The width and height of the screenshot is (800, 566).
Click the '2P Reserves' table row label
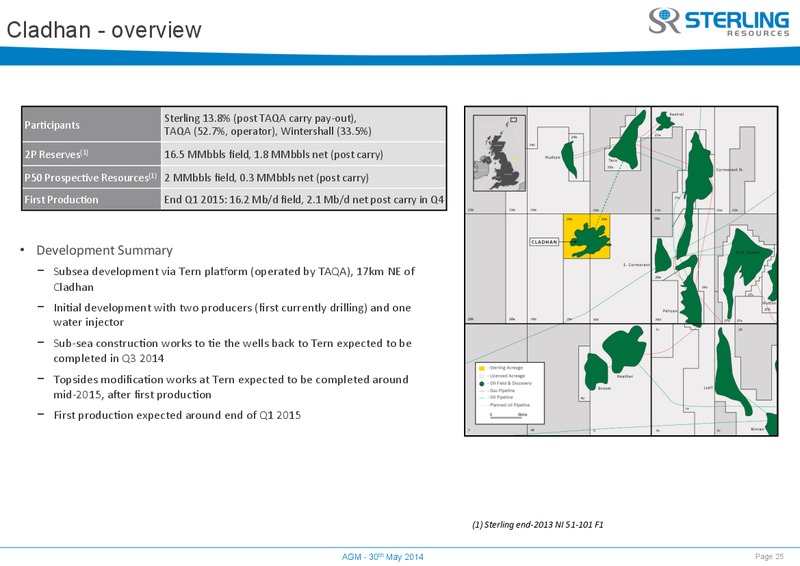click(x=91, y=154)
